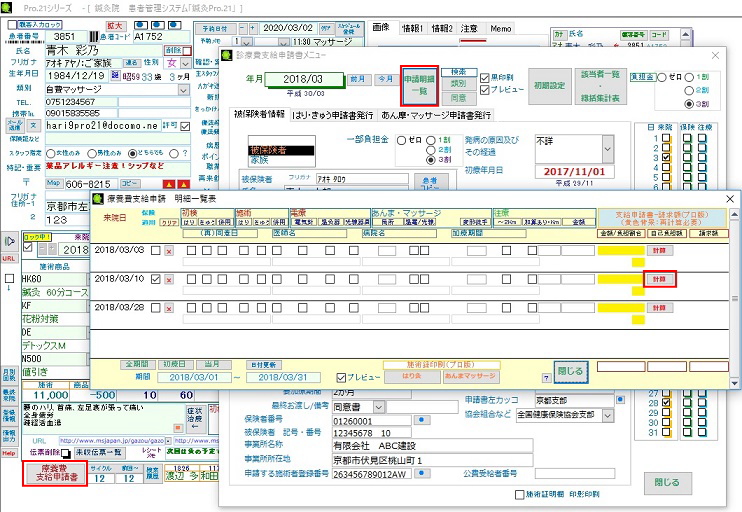This screenshot has height=512, width=742.
Task: Tick the 保険 checkbox on the 2018/03/03 row
Action: tap(156, 251)
